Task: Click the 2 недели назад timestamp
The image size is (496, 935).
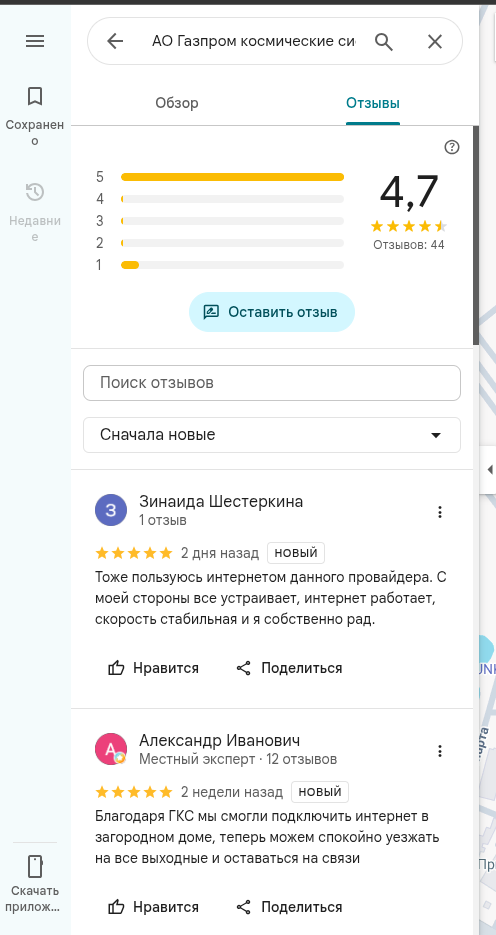Action: pos(232,792)
